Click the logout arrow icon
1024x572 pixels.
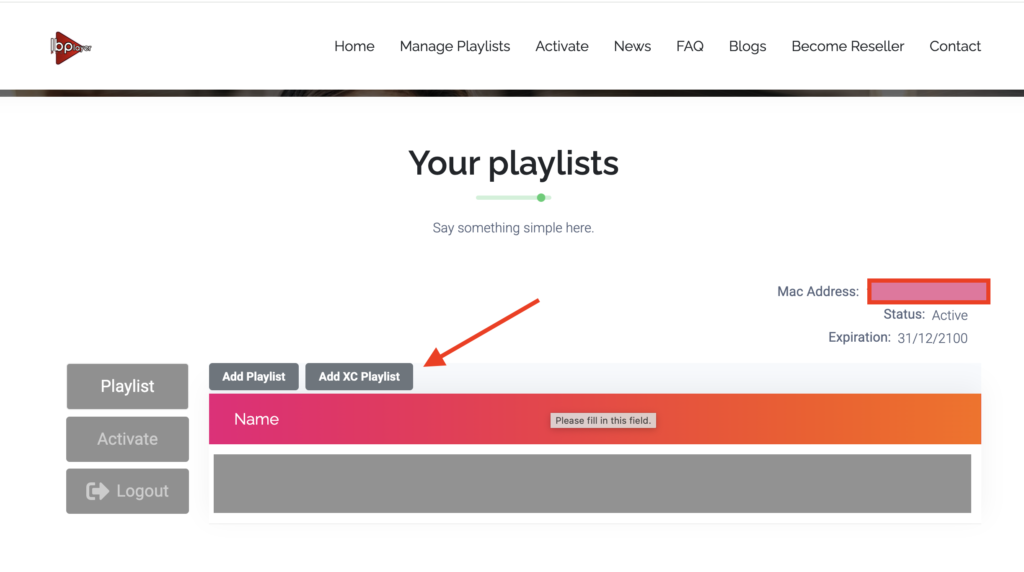click(97, 491)
